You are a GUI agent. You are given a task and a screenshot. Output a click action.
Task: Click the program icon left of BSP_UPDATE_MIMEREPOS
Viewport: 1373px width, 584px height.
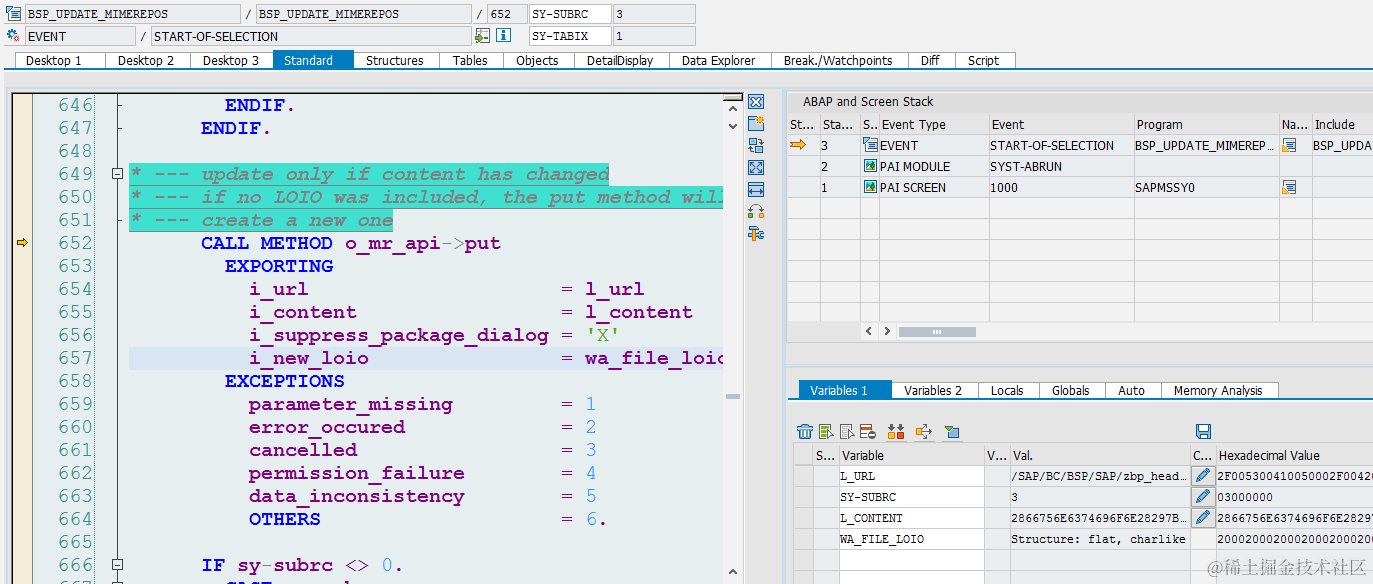(14, 14)
